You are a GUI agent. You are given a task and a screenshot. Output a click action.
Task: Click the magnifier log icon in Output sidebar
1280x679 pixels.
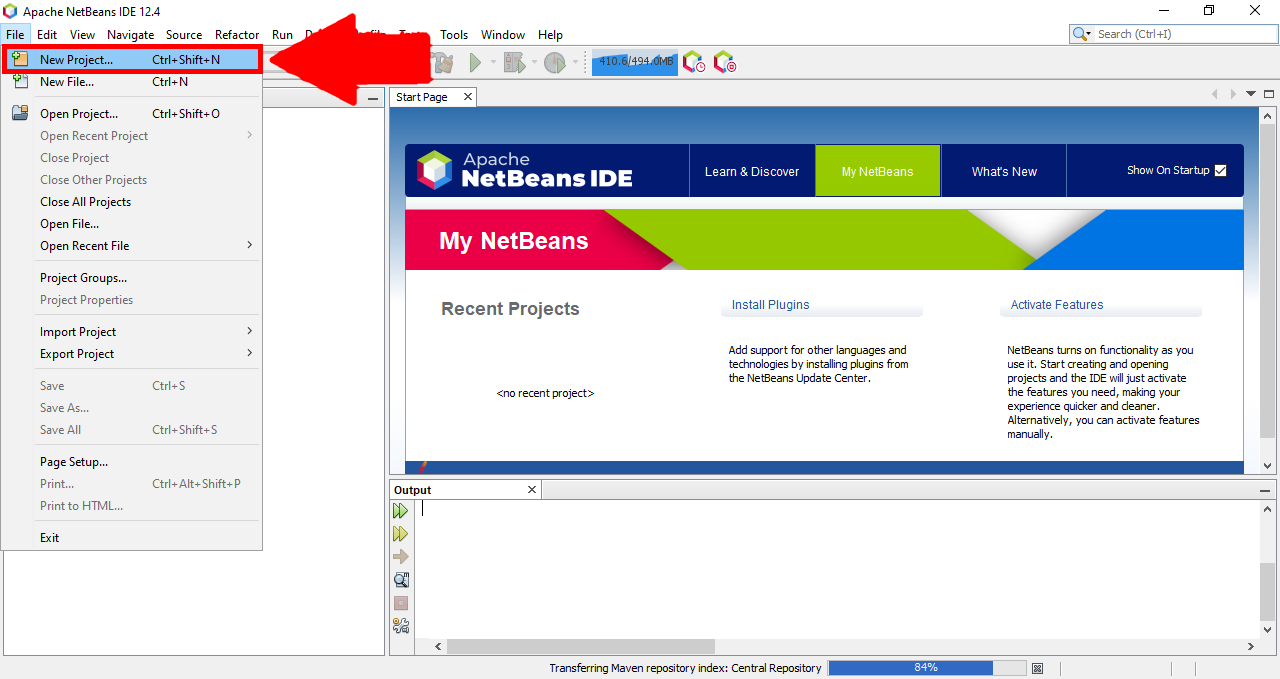point(401,580)
